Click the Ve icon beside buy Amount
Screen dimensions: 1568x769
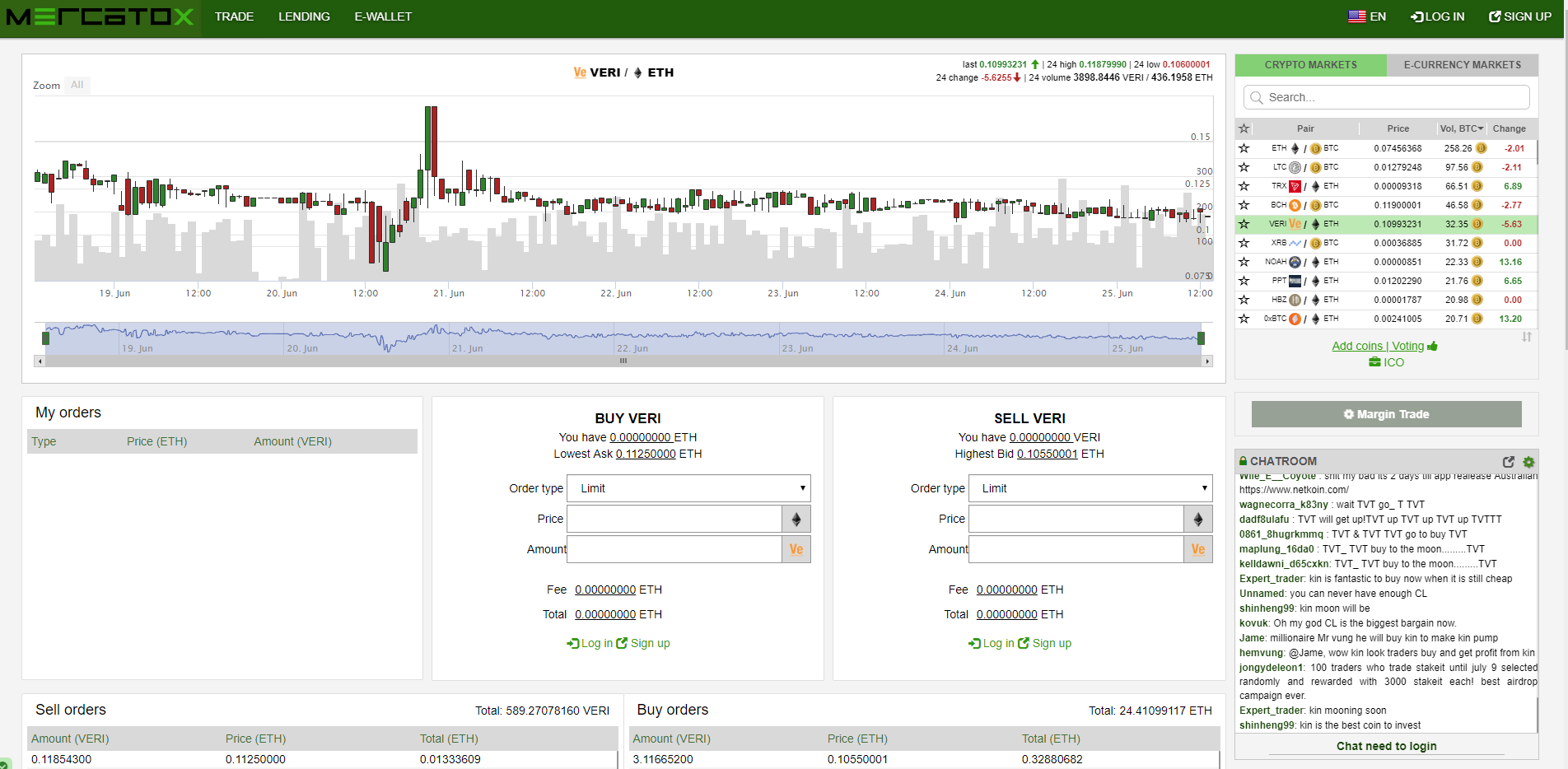tap(796, 549)
